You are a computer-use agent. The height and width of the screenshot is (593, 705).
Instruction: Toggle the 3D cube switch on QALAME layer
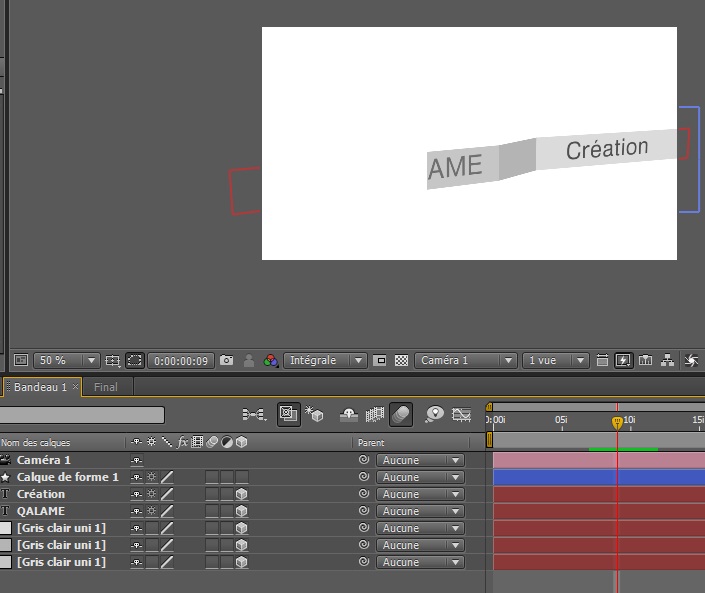click(x=241, y=511)
